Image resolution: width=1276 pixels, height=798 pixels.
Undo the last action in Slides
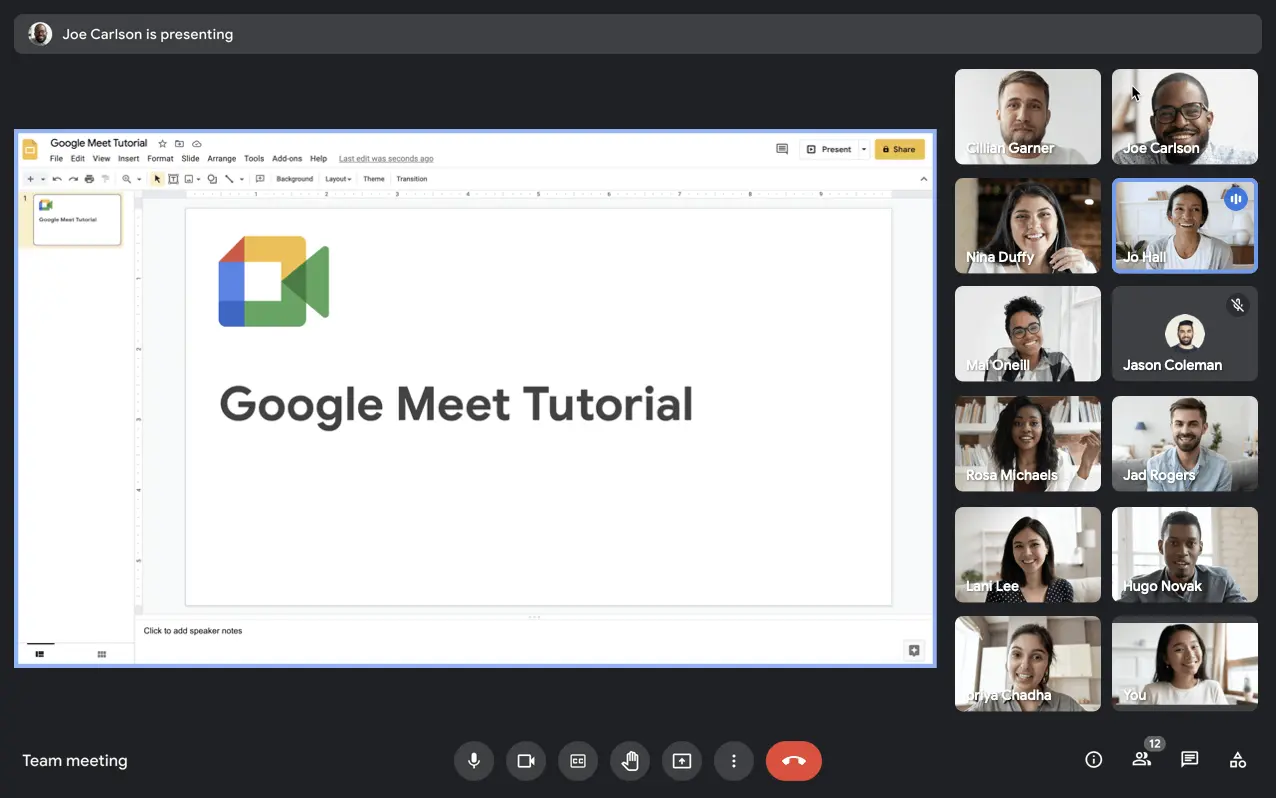57,179
